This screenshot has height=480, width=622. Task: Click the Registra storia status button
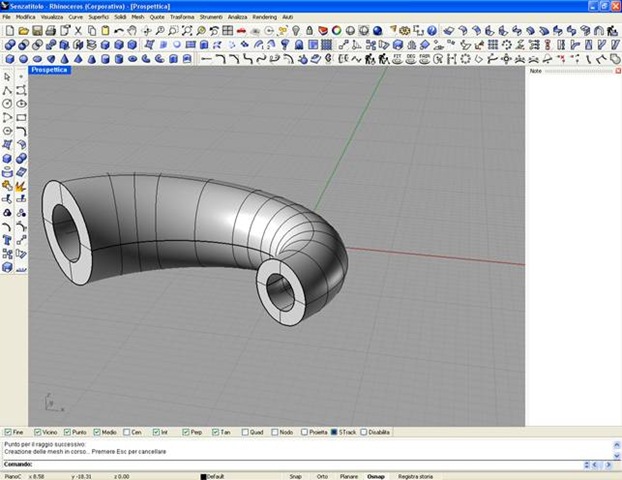click(415, 476)
